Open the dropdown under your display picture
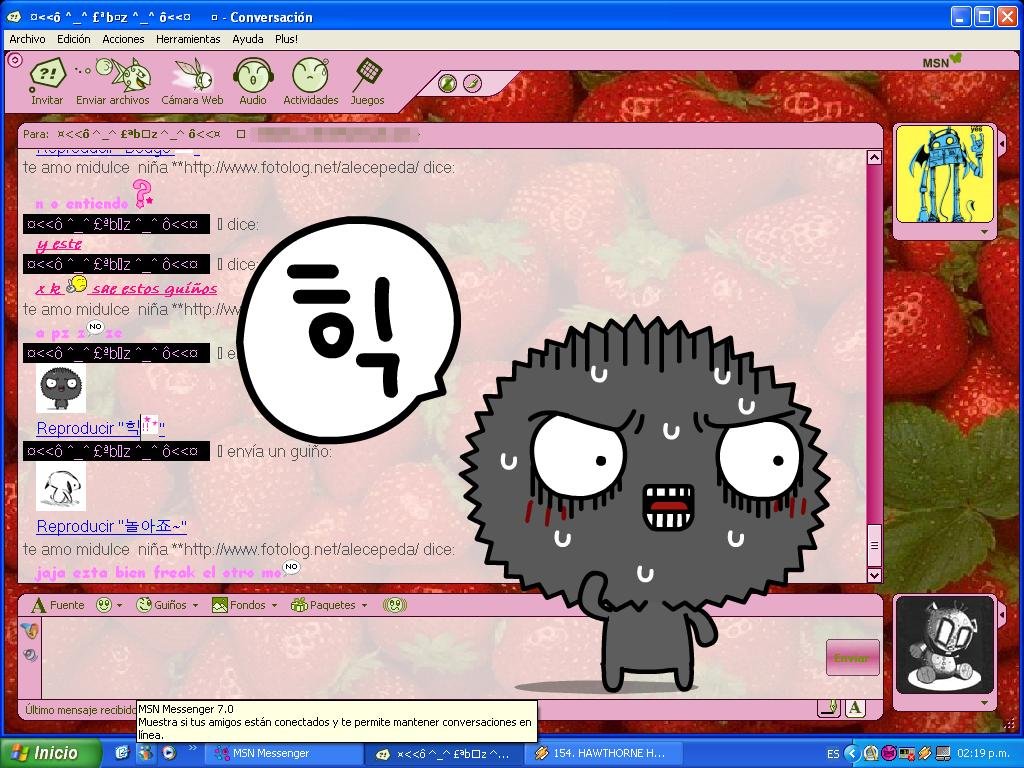The image size is (1024, 768). 984,703
